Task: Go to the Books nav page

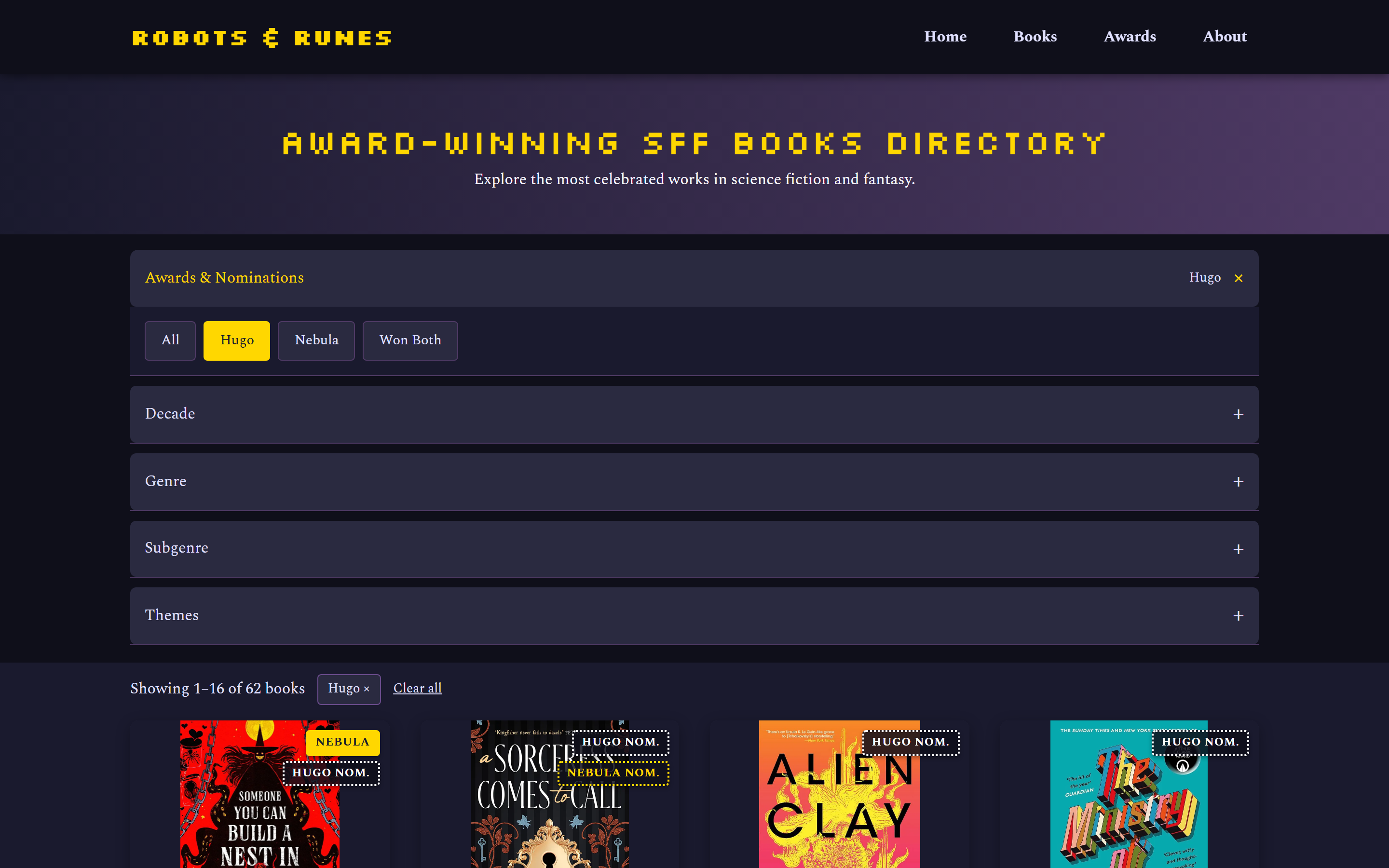Action: [x=1035, y=37]
